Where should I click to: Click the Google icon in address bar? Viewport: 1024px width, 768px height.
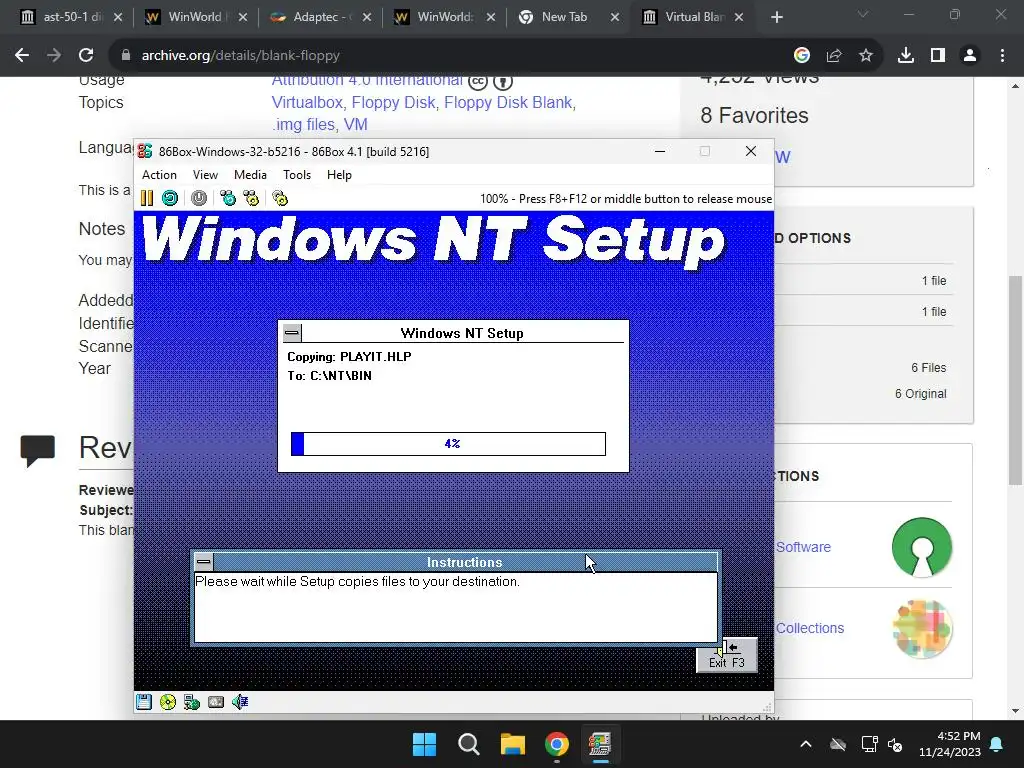click(802, 56)
